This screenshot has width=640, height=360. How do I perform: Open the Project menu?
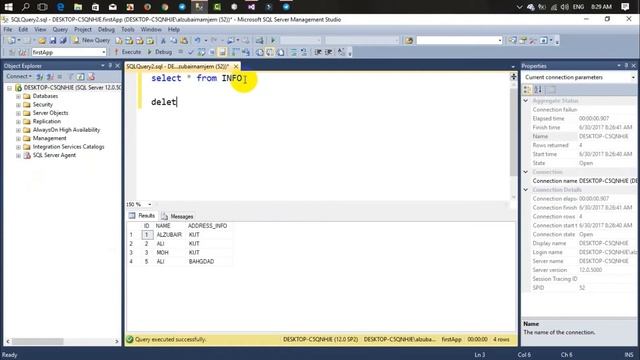83,29
